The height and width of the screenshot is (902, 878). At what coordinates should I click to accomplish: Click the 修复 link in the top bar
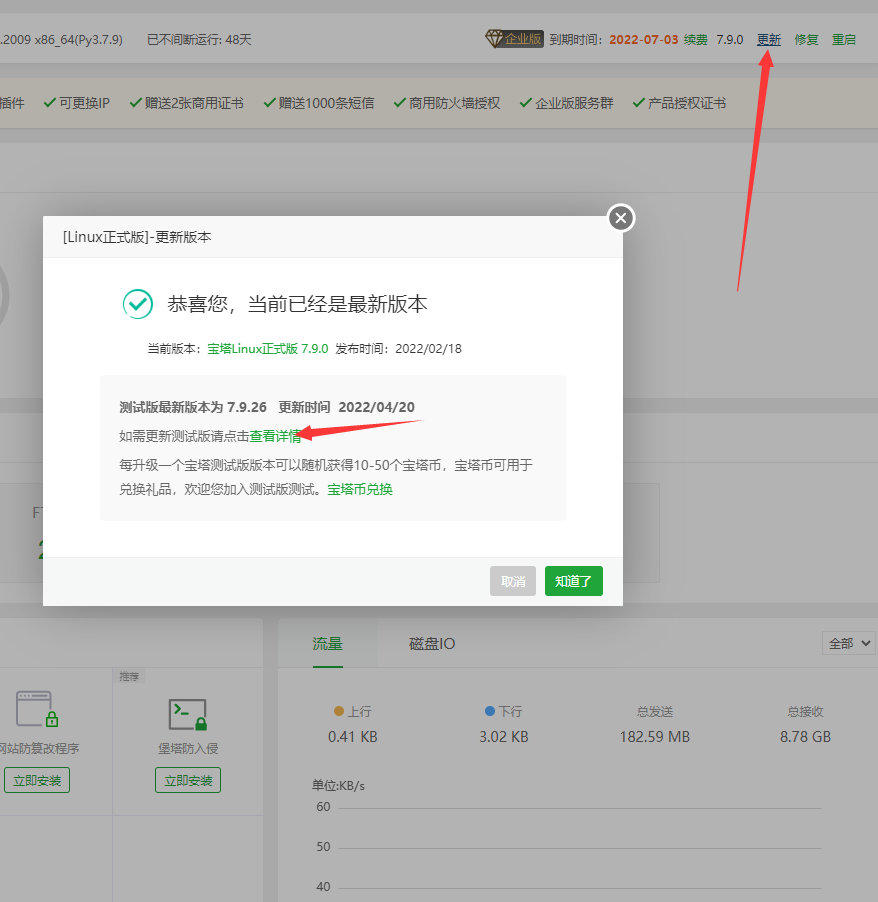[806, 40]
